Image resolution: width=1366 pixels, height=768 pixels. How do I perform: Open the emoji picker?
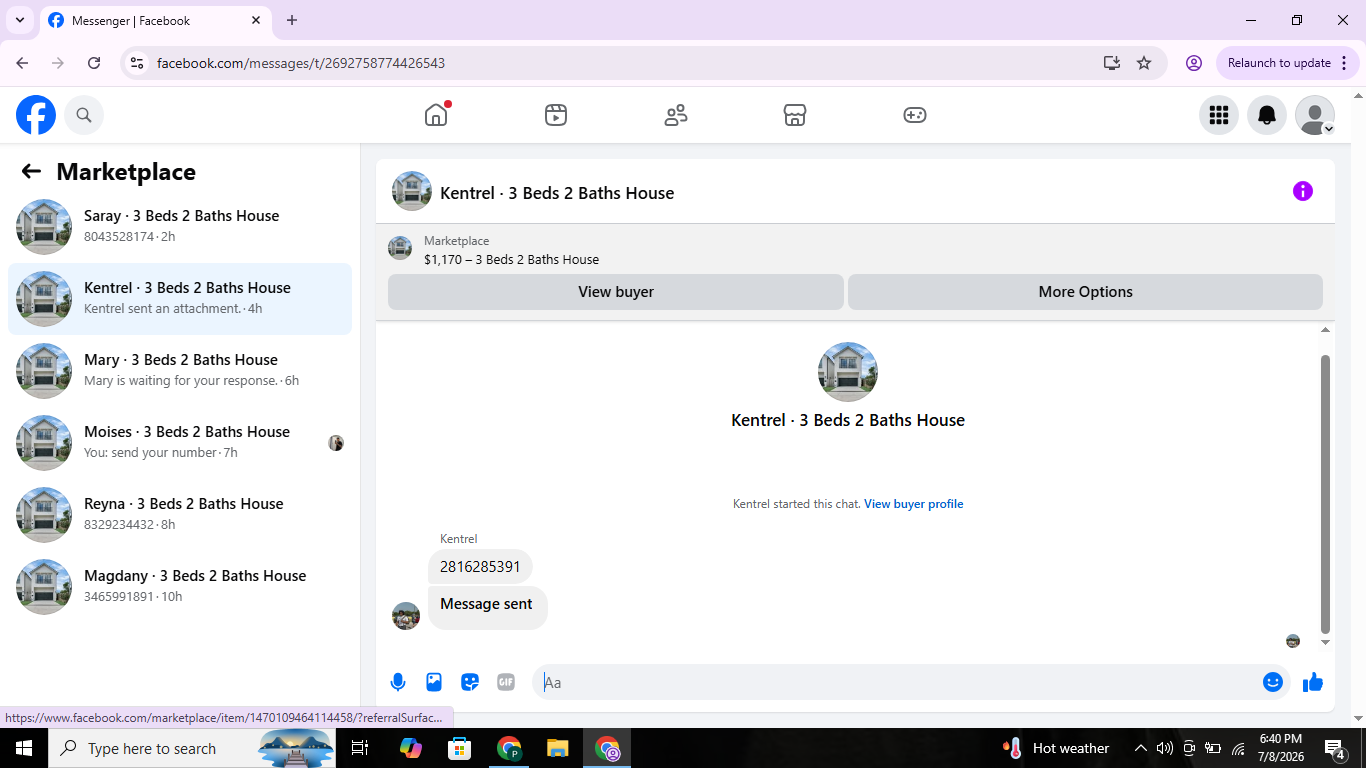(x=1273, y=682)
